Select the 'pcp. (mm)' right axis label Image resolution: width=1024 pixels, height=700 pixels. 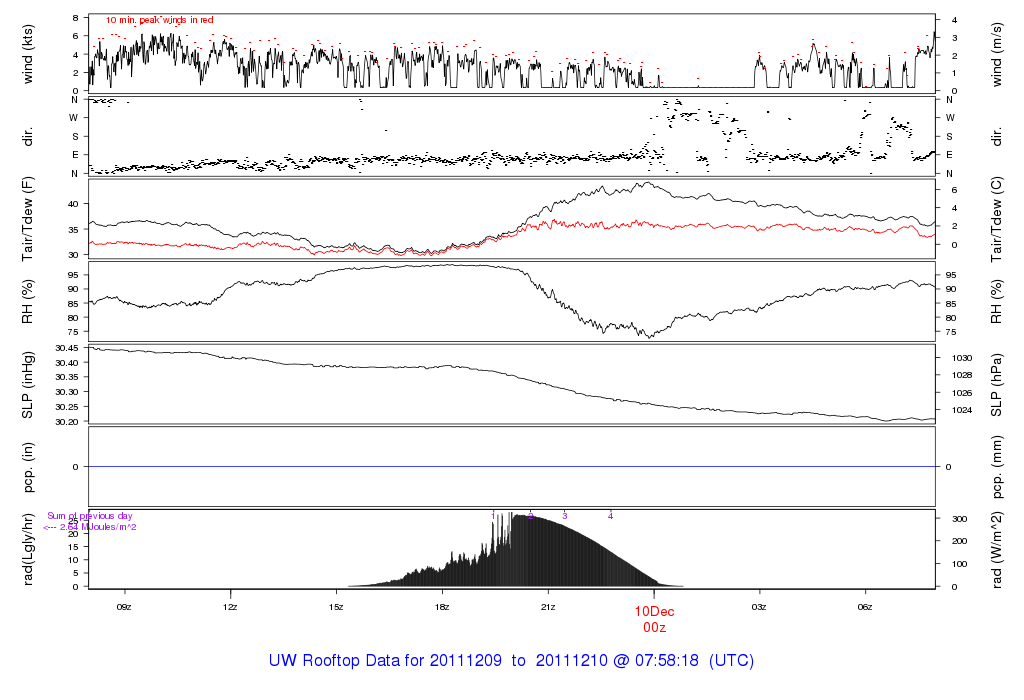pos(998,467)
